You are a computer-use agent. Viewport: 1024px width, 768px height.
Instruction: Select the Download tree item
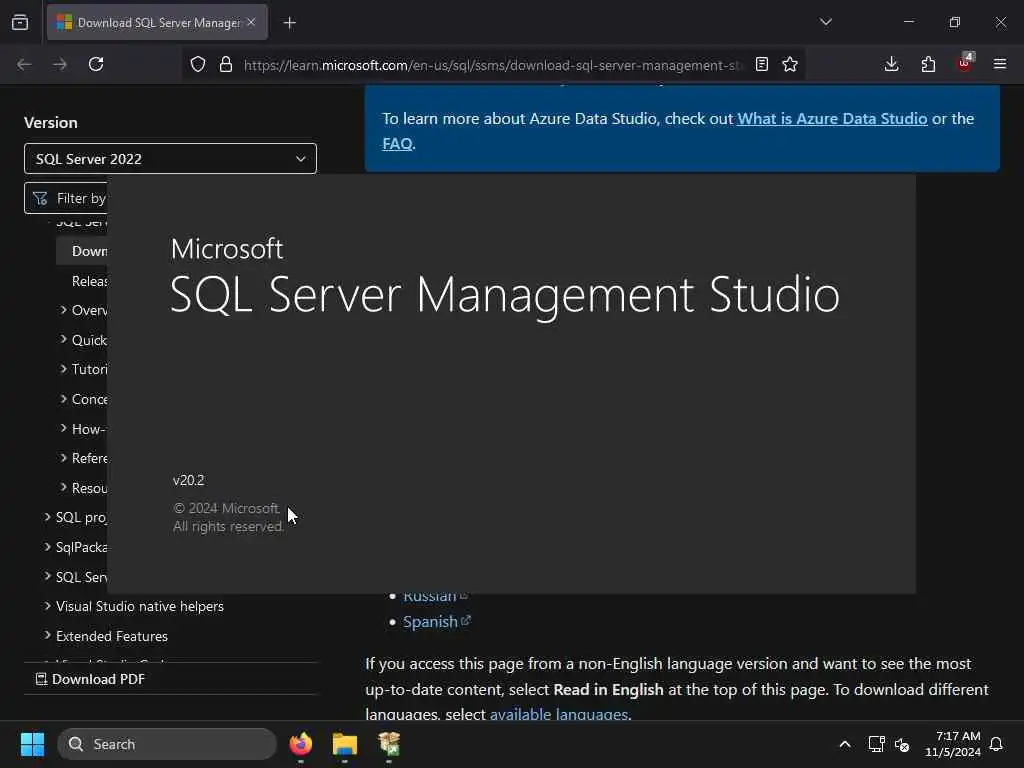tap(82, 251)
